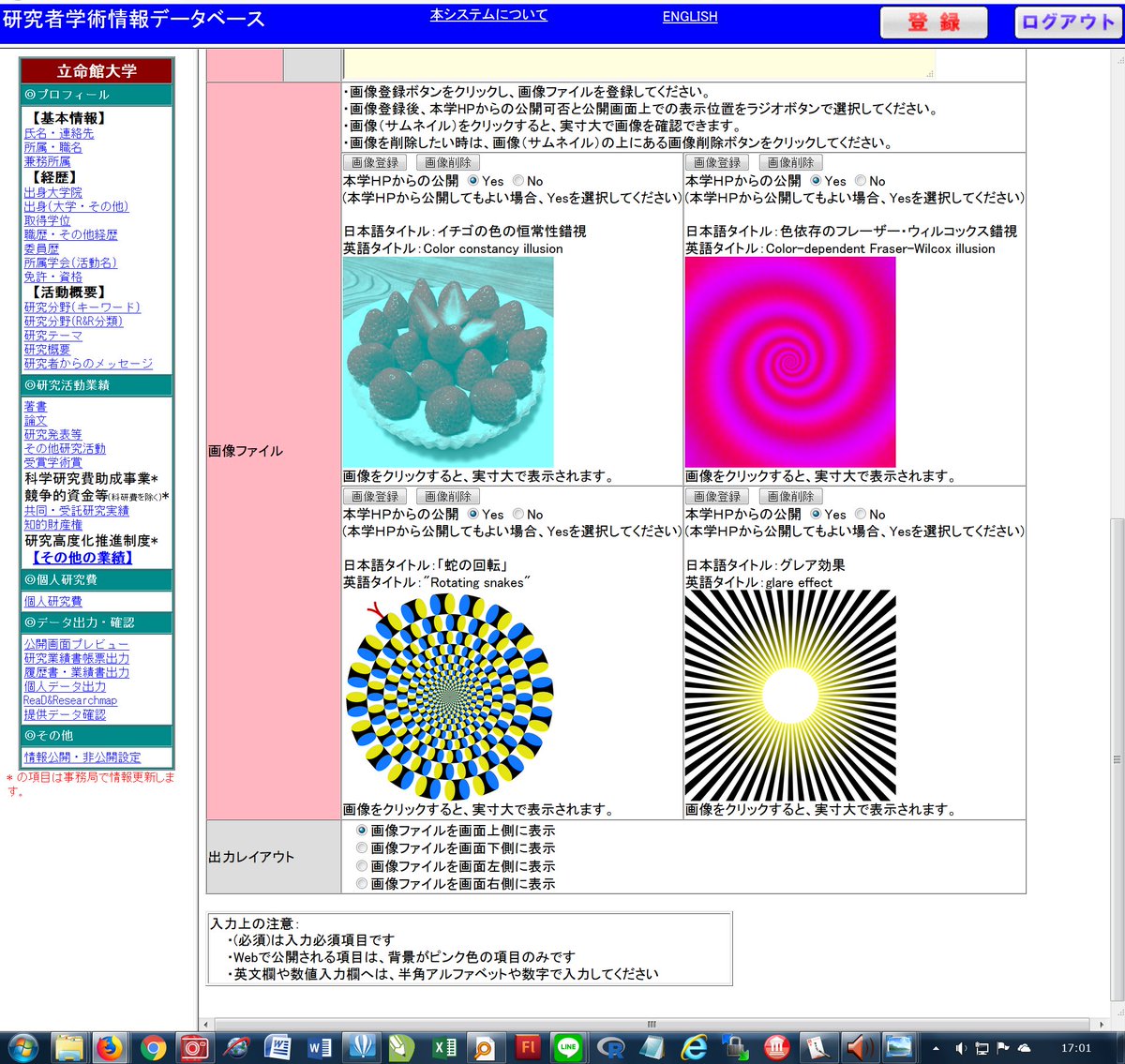This screenshot has width=1125, height=1064.
Task: Show hidden tray icons arrow
Action: (935, 1048)
